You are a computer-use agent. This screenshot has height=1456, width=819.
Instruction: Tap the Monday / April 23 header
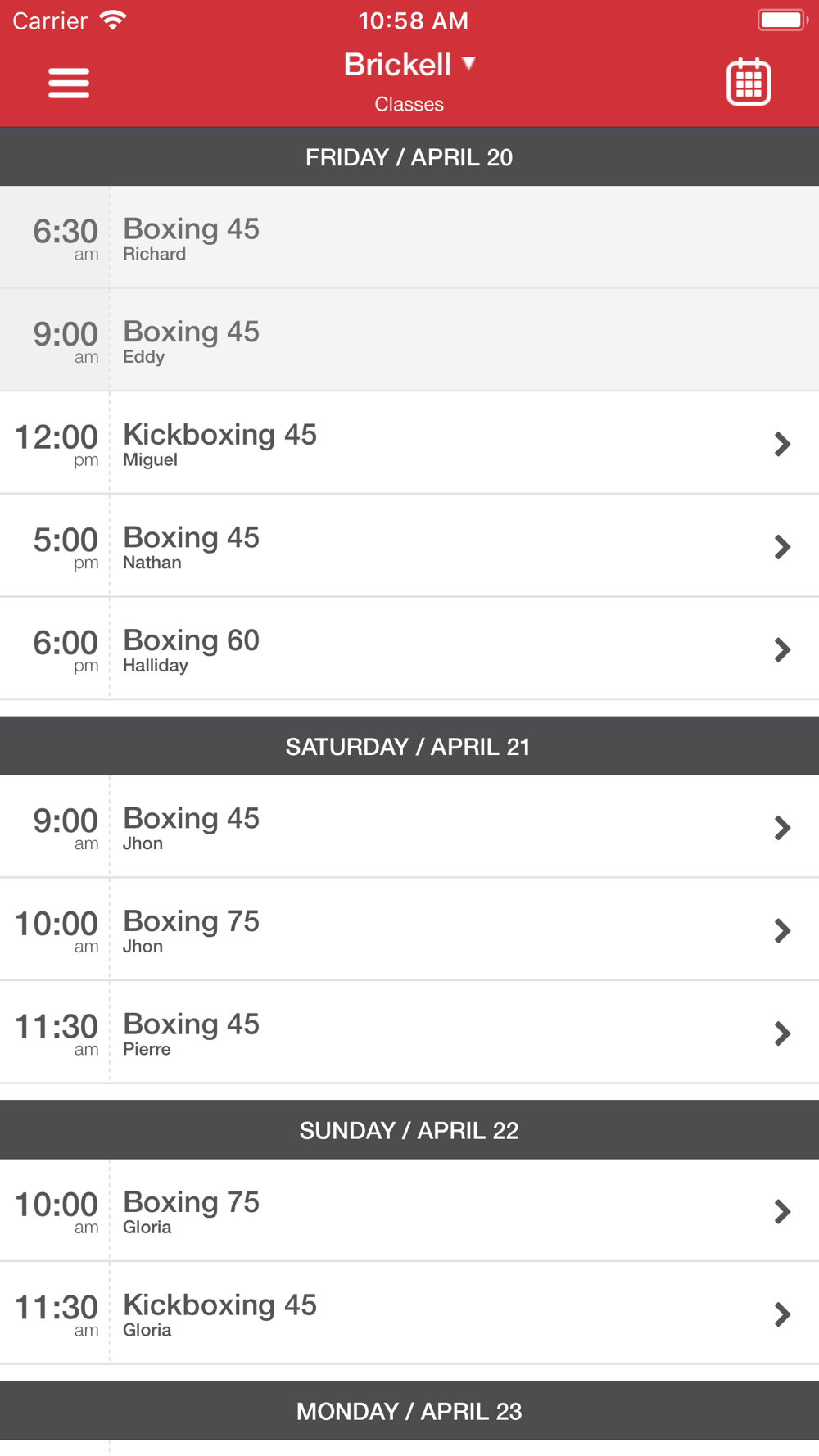pyautogui.click(x=409, y=1412)
